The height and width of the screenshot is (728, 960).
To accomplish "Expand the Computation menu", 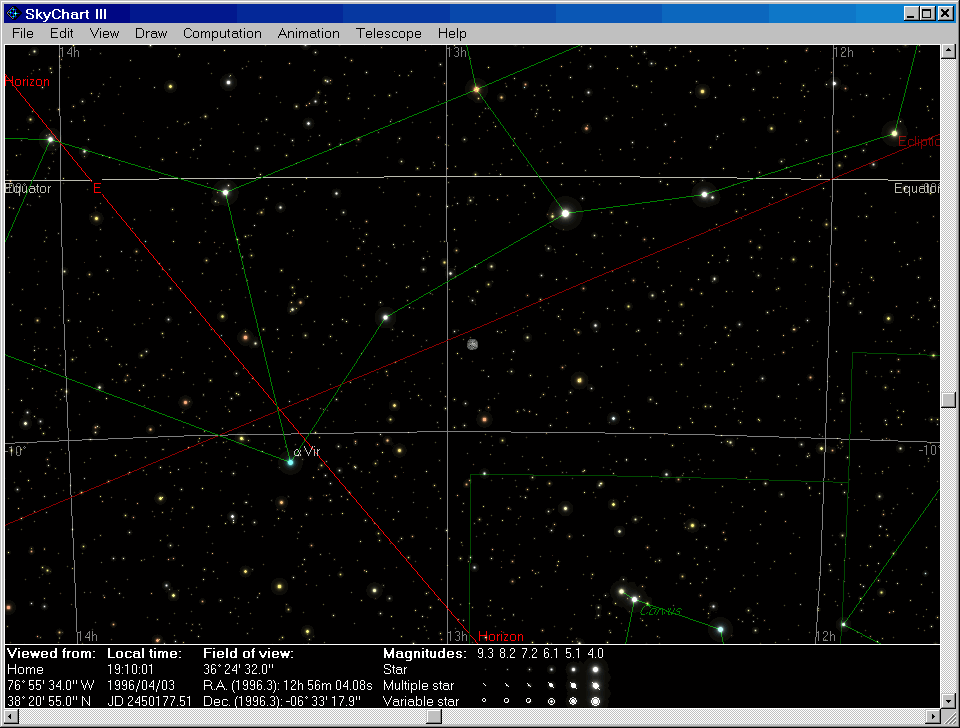I will point(222,33).
